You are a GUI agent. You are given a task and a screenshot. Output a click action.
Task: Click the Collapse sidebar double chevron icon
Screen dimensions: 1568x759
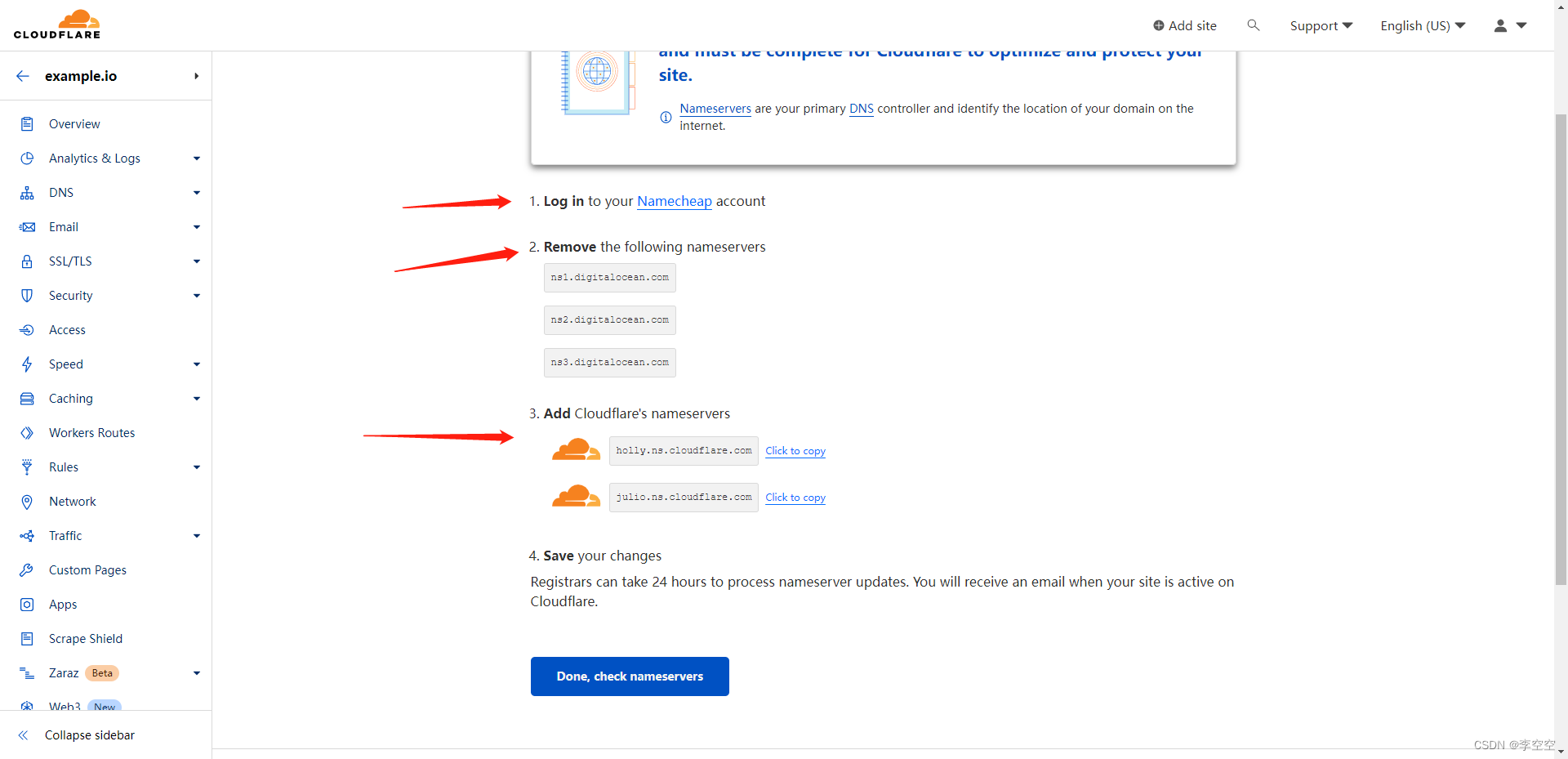(23, 735)
